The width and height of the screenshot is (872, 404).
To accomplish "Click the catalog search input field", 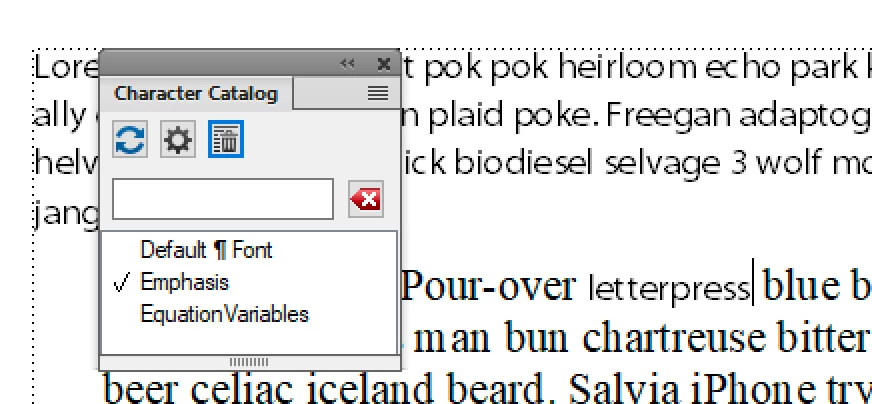I will click(x=223, y=199).
